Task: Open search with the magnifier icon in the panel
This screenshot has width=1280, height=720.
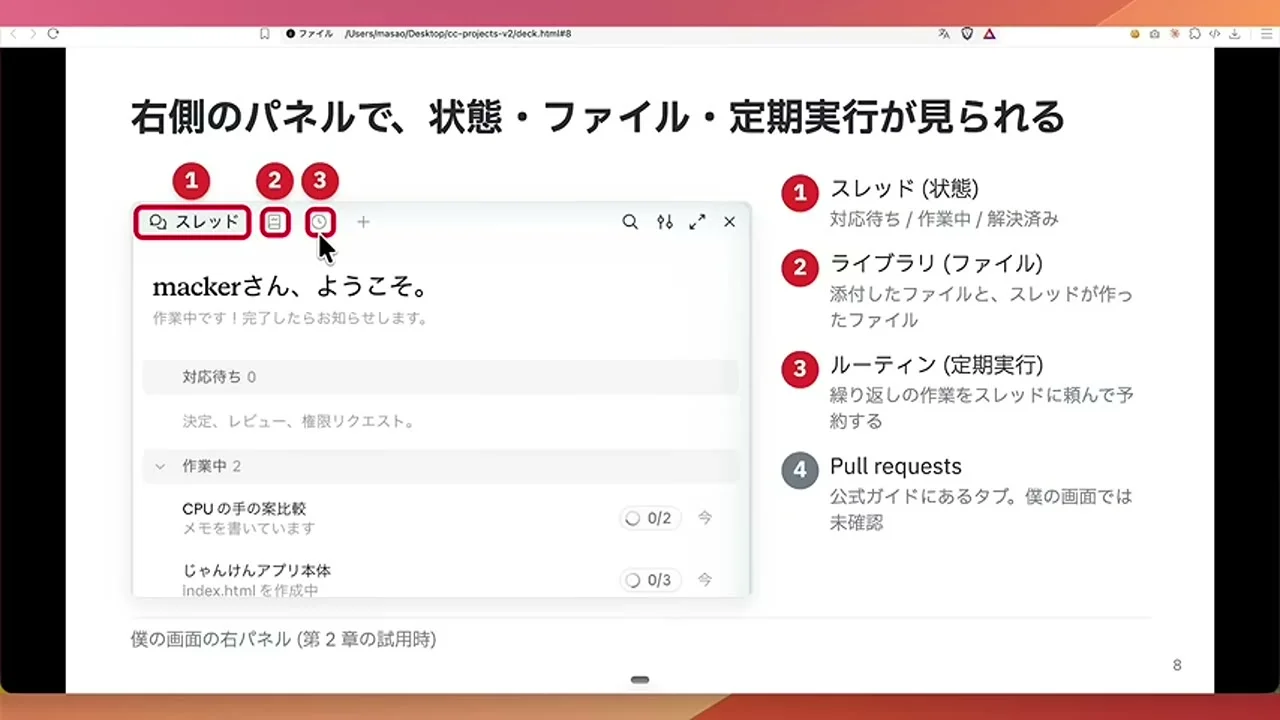Action: coord(630,222)
